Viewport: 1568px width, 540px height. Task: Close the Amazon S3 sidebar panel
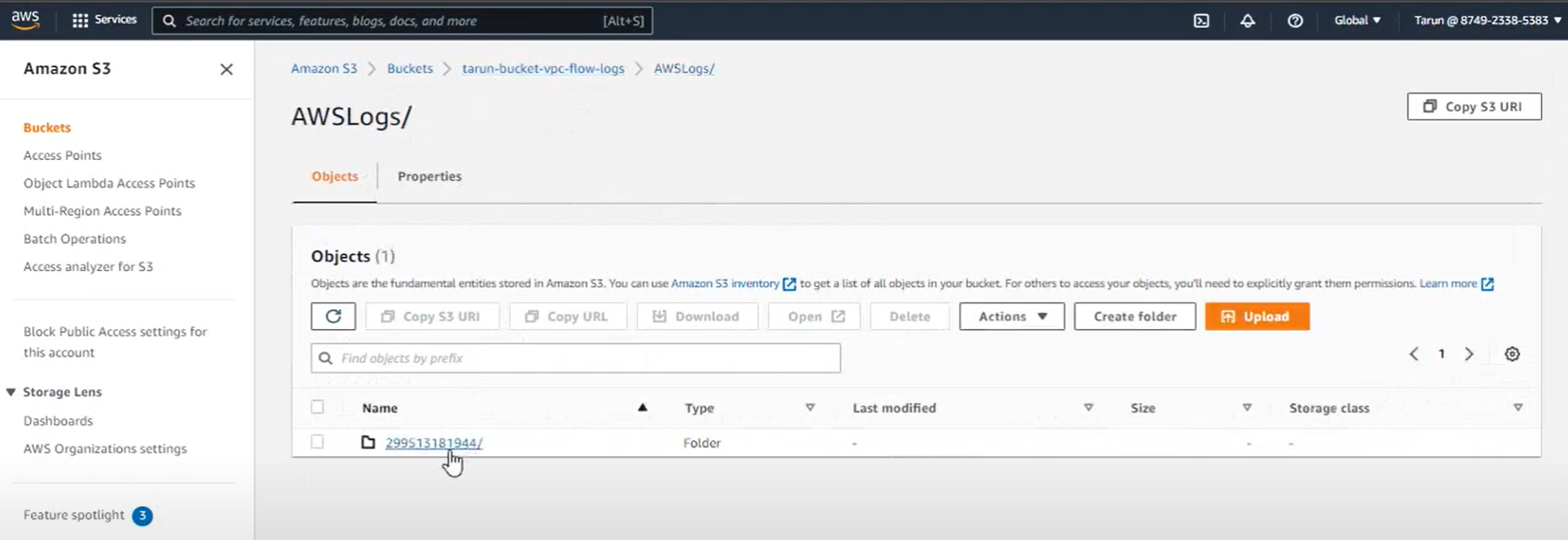227,69
